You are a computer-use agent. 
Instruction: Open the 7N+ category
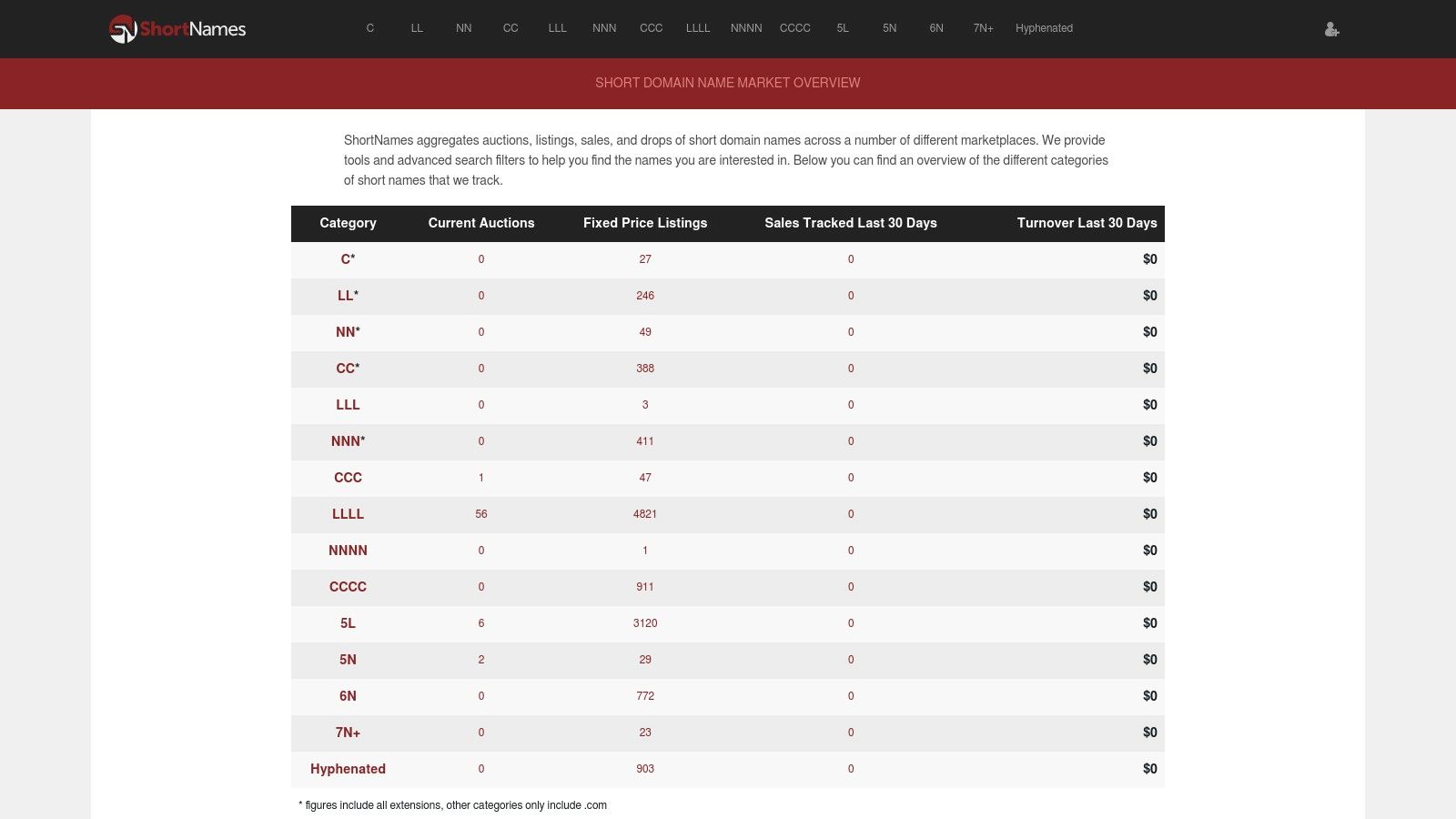point(983,28)
